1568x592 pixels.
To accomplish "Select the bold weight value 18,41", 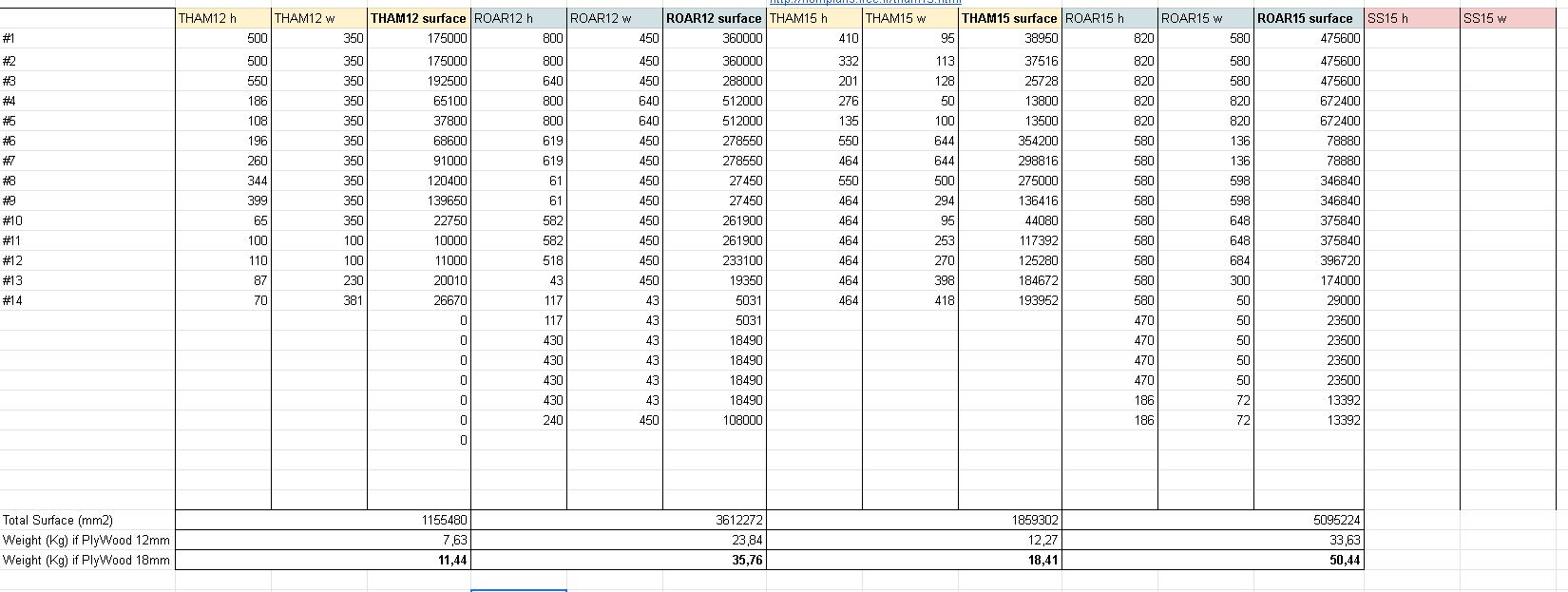I will pos(1042,561).
